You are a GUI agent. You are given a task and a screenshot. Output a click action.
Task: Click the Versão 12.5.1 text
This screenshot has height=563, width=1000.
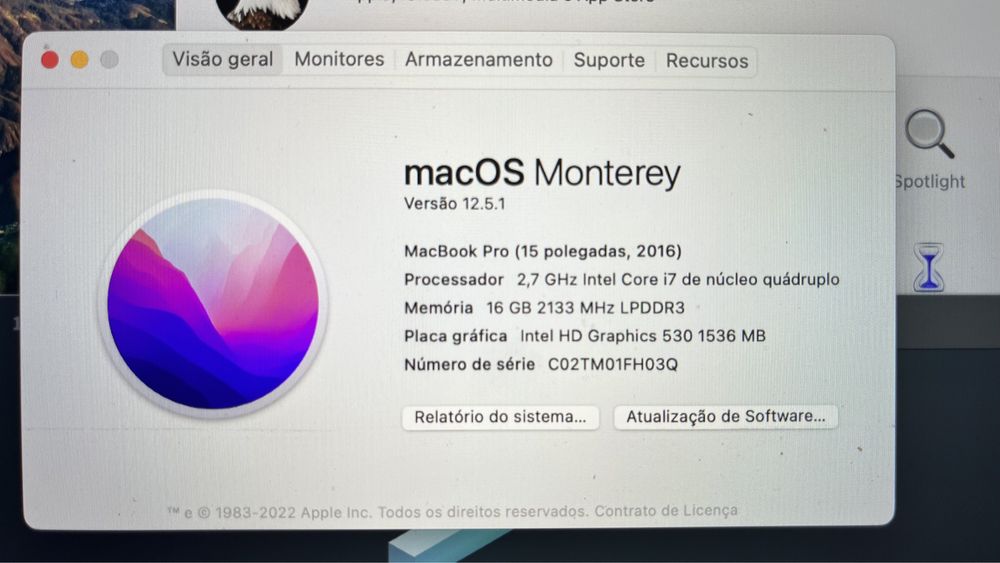[455, 204]
